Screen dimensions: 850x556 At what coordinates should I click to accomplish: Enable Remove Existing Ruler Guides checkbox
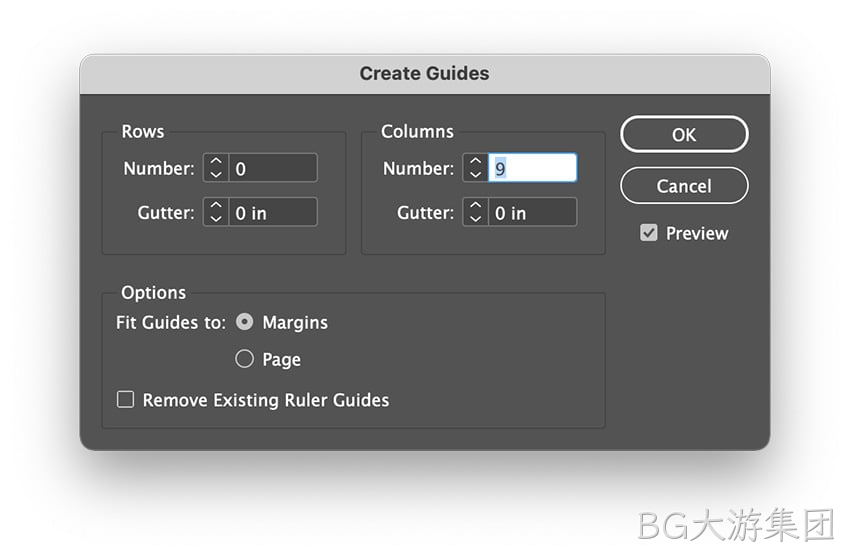(x=125, y=400)
